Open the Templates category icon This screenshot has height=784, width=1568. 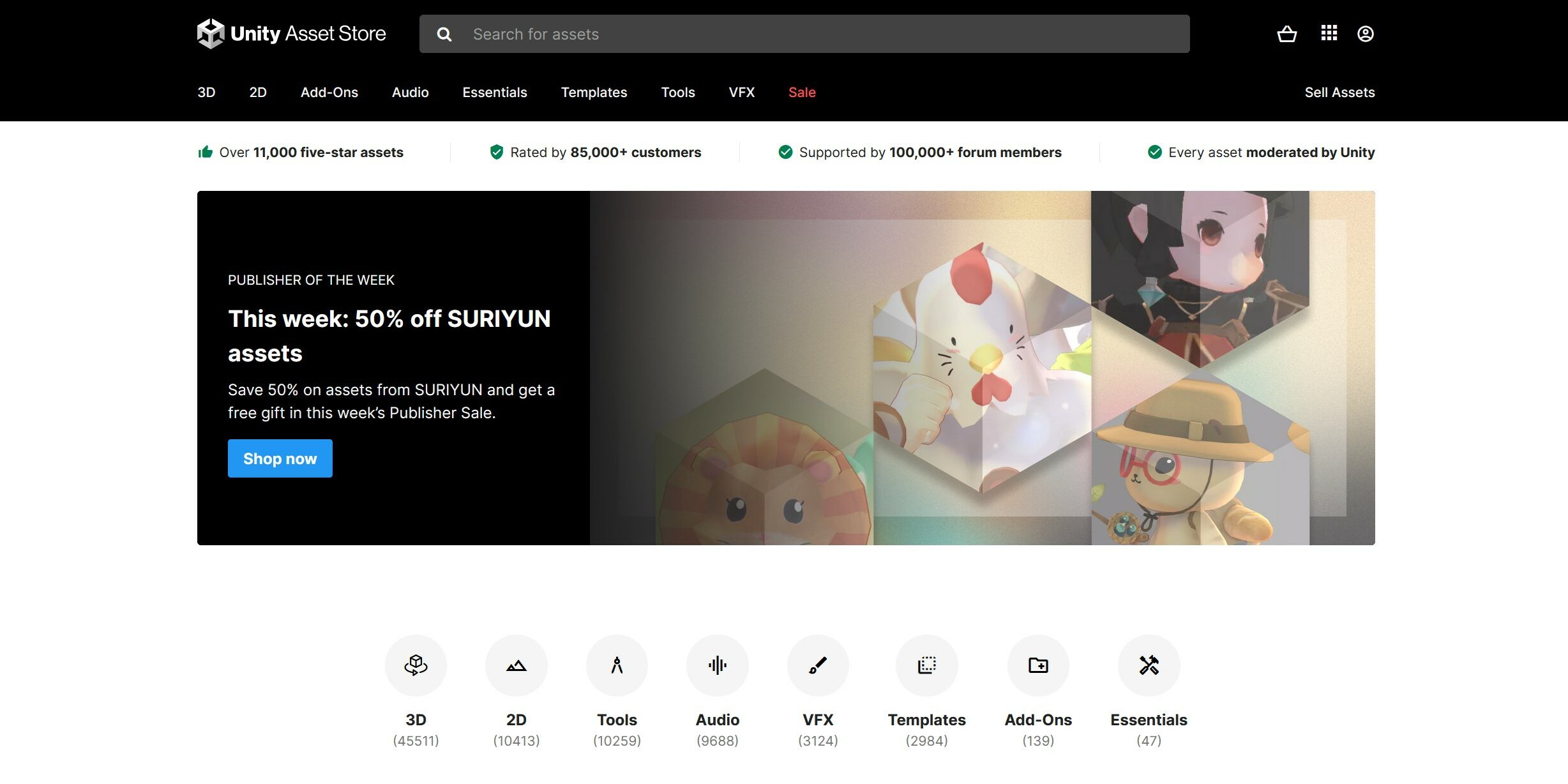(x=927, y=665)
